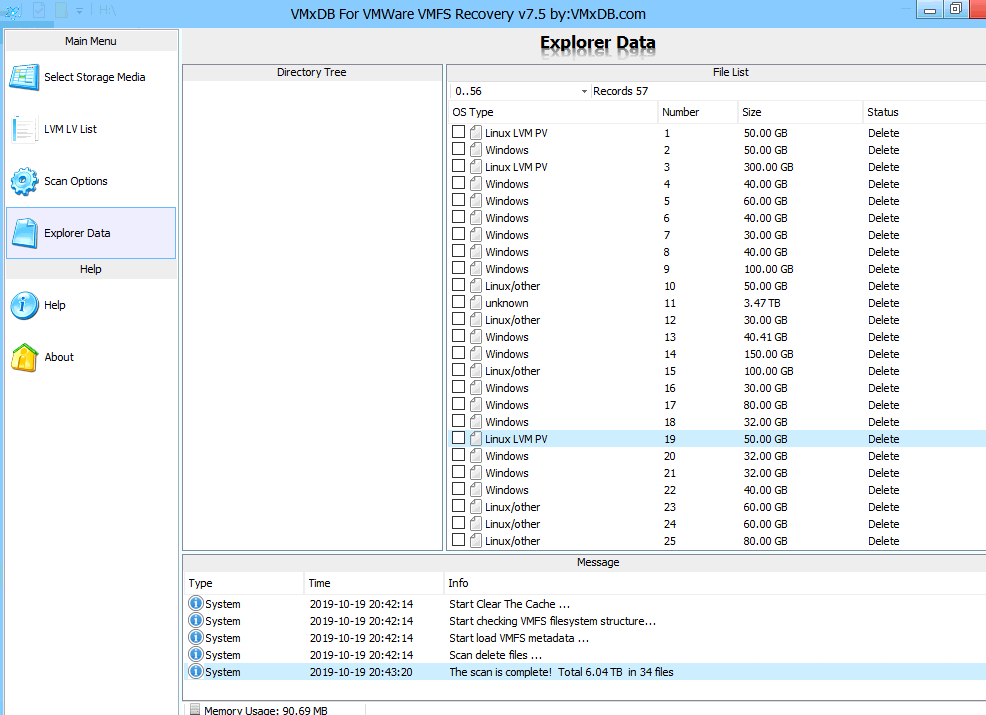
Task: Open Select Storage Media via its icon
Action: click(25, 77)
